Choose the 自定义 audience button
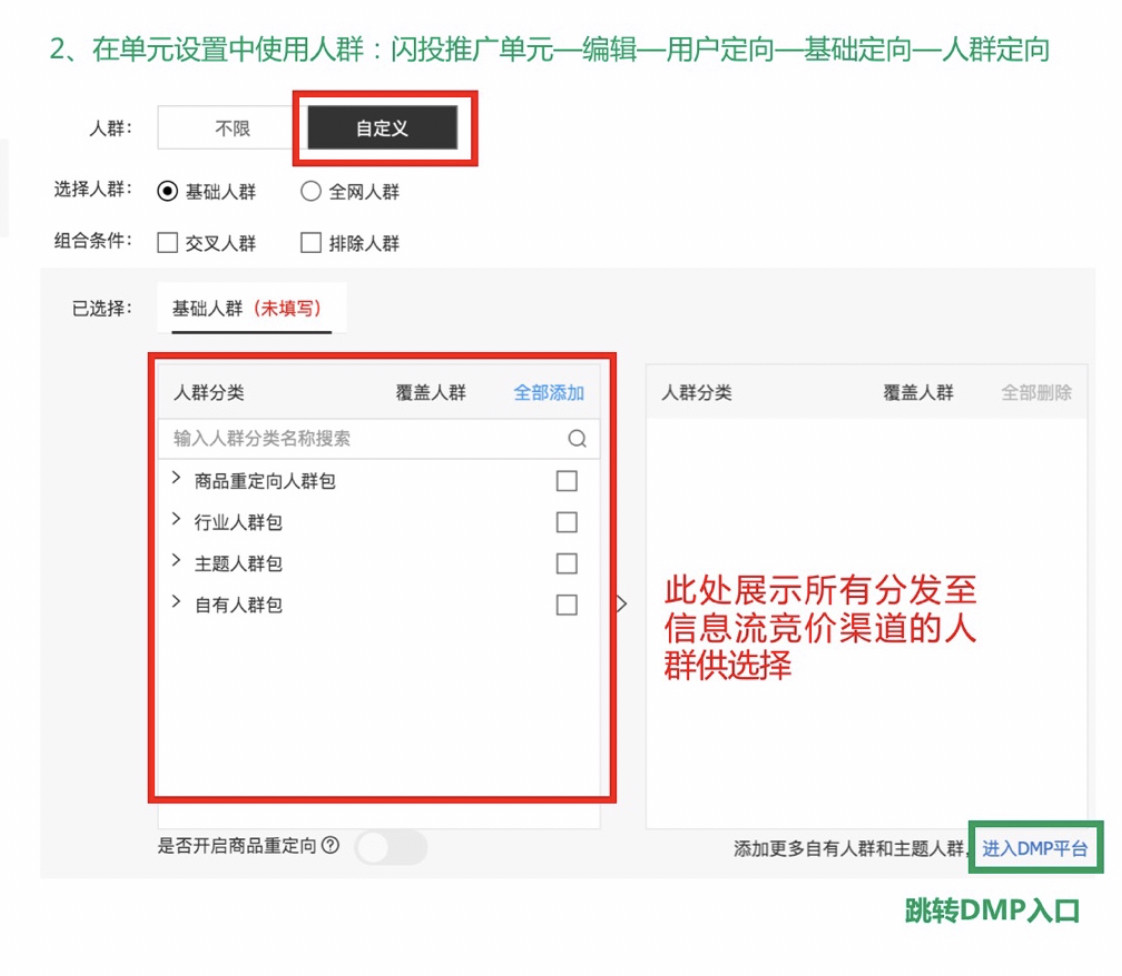1122x976 pixels. (x=382, y=128)
